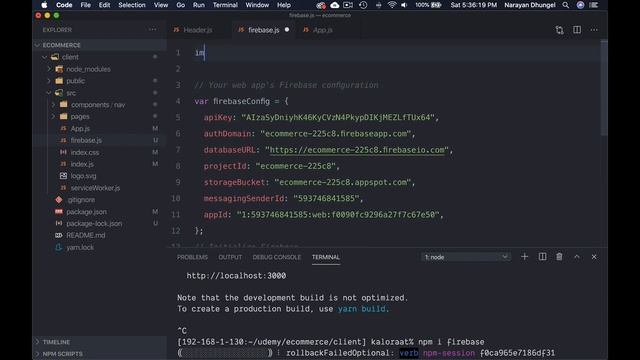Click the firebaseConfig variable on line 4

click(241, 101)
